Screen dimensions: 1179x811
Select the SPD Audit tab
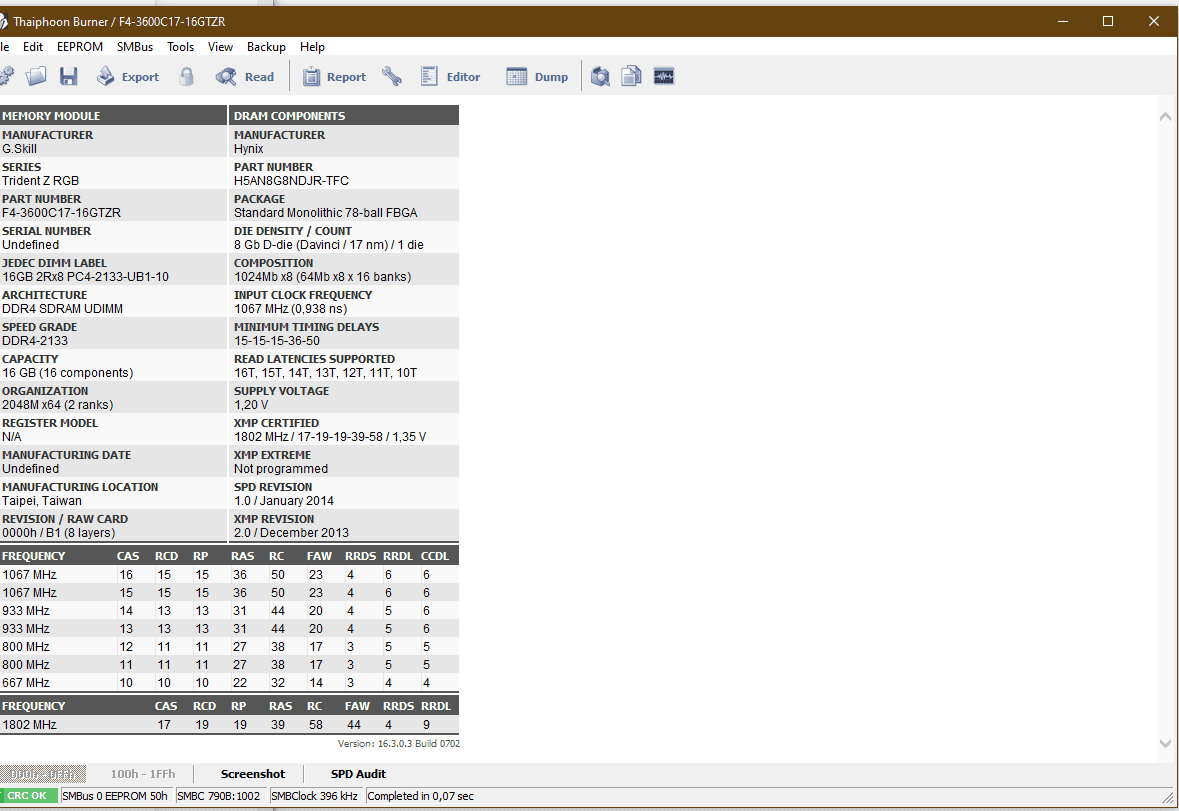(x=358, y=773)
